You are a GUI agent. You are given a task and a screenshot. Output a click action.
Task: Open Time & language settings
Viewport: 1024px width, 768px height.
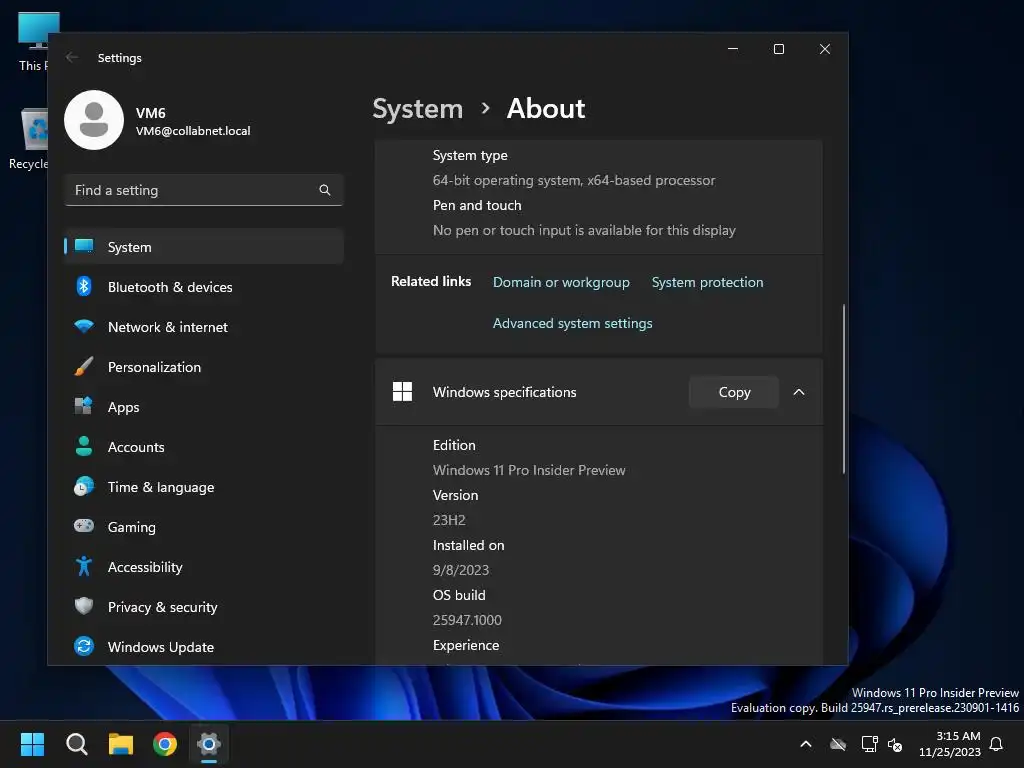(x=204, y=487)
